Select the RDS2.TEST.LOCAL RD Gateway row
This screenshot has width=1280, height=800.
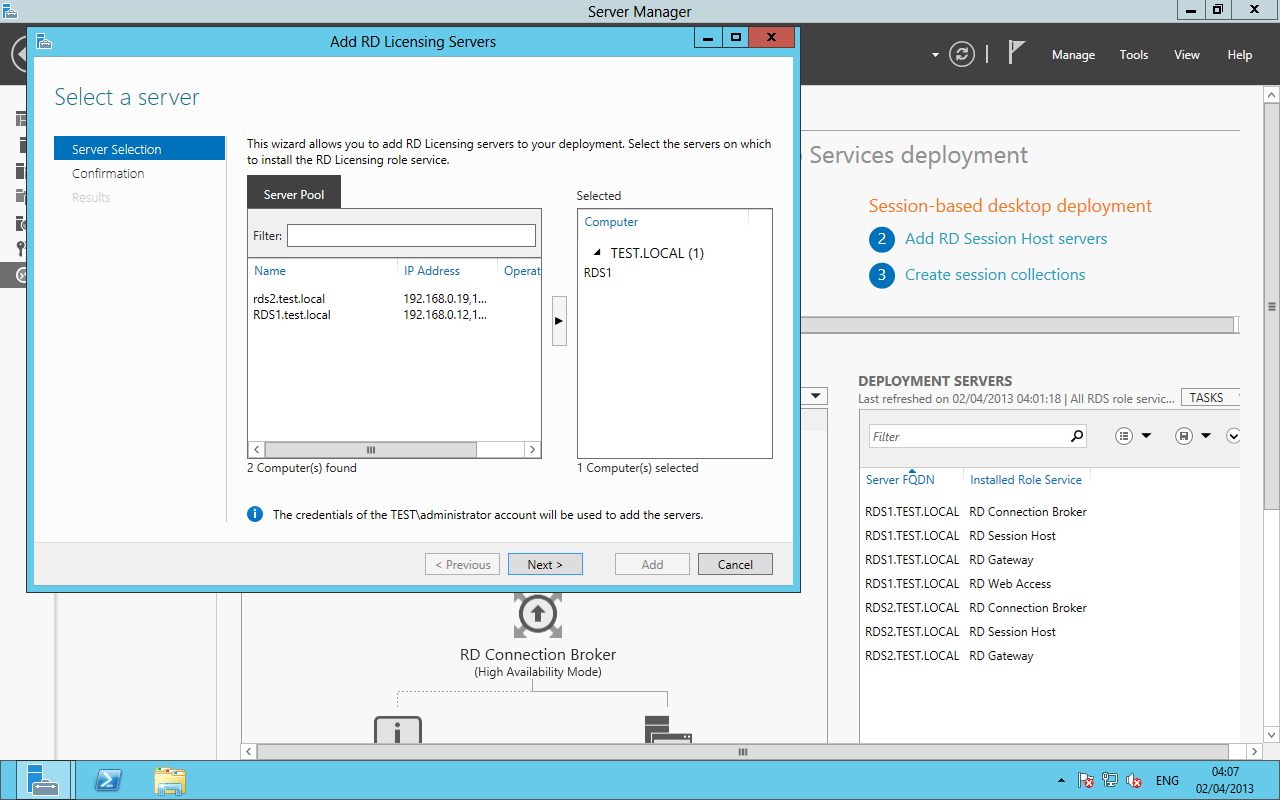point(1049,656)
